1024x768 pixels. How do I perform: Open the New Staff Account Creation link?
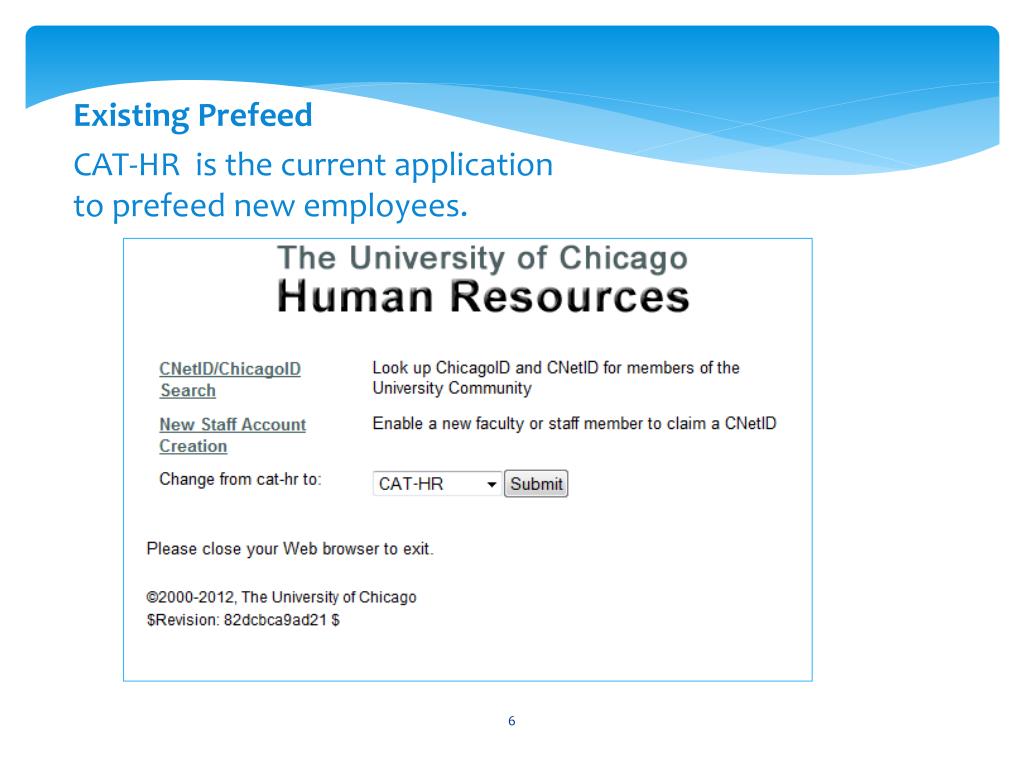[232, 435]
